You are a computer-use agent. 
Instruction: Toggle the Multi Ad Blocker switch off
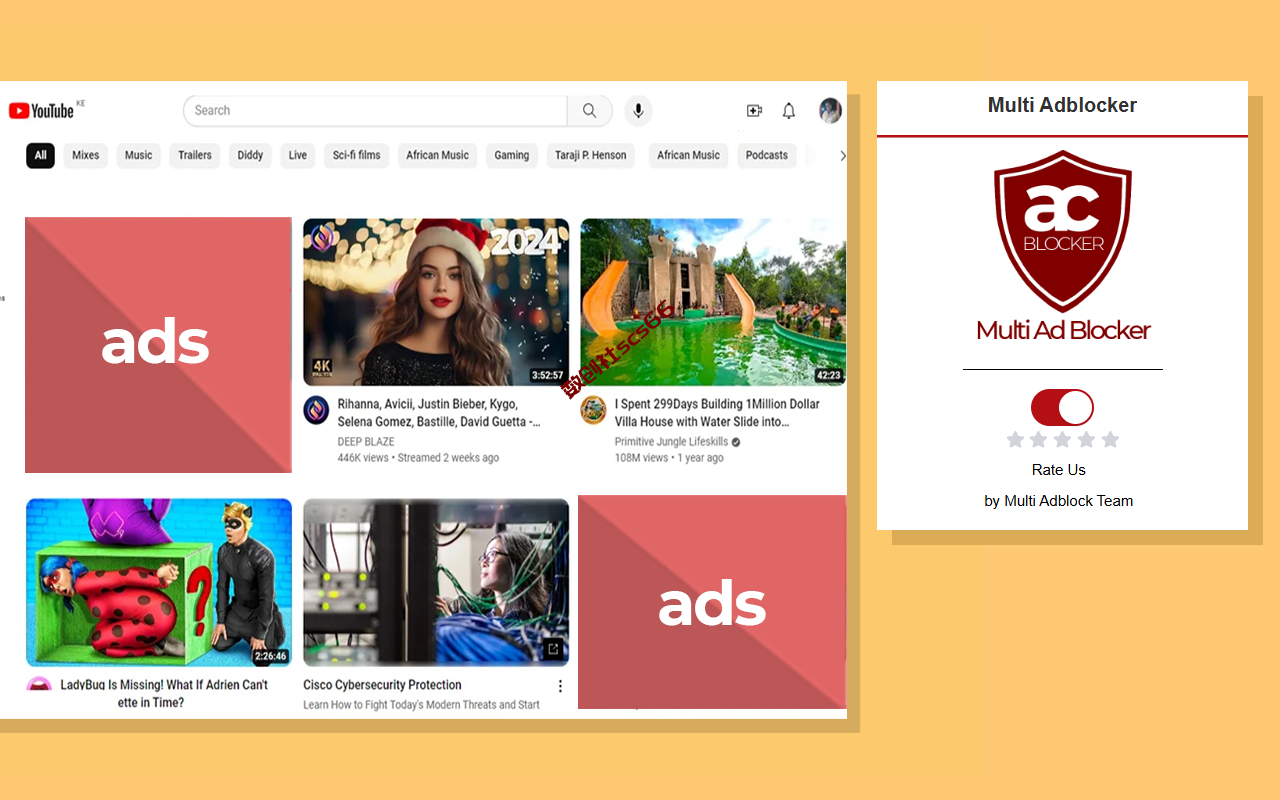click(1062, 408)
